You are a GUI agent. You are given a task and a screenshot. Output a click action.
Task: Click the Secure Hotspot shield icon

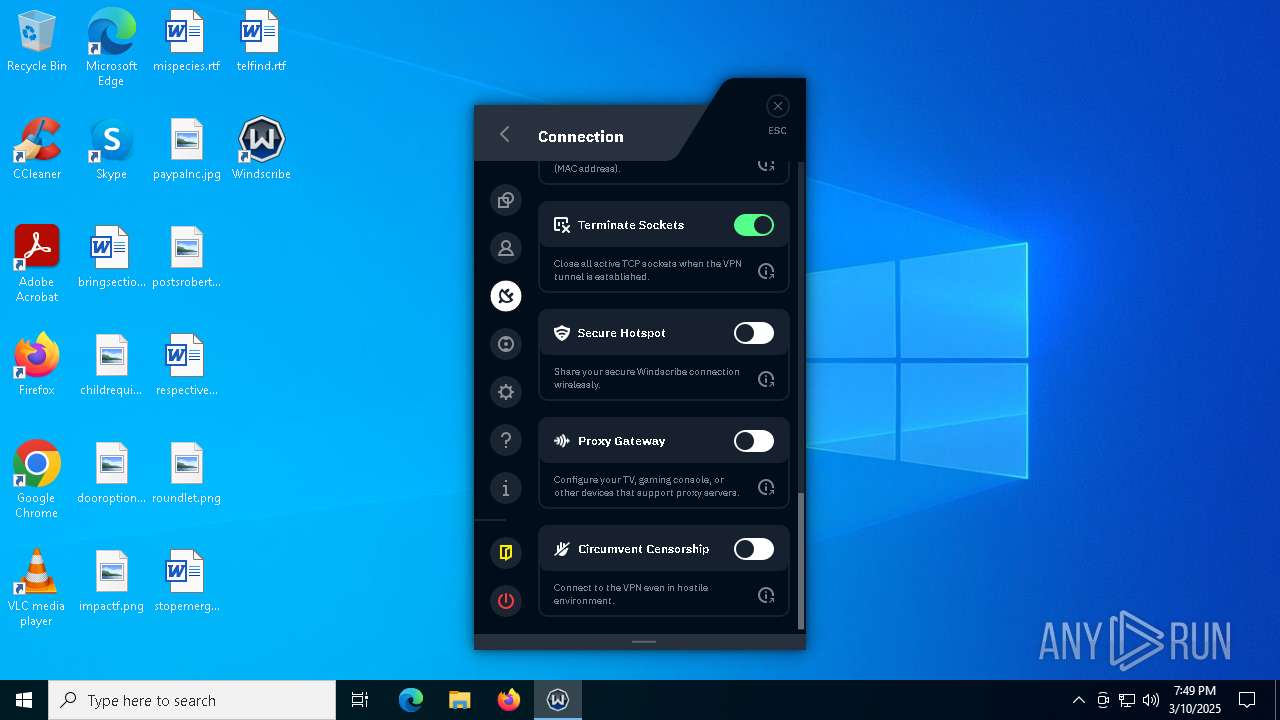click(x=562, y=333)
